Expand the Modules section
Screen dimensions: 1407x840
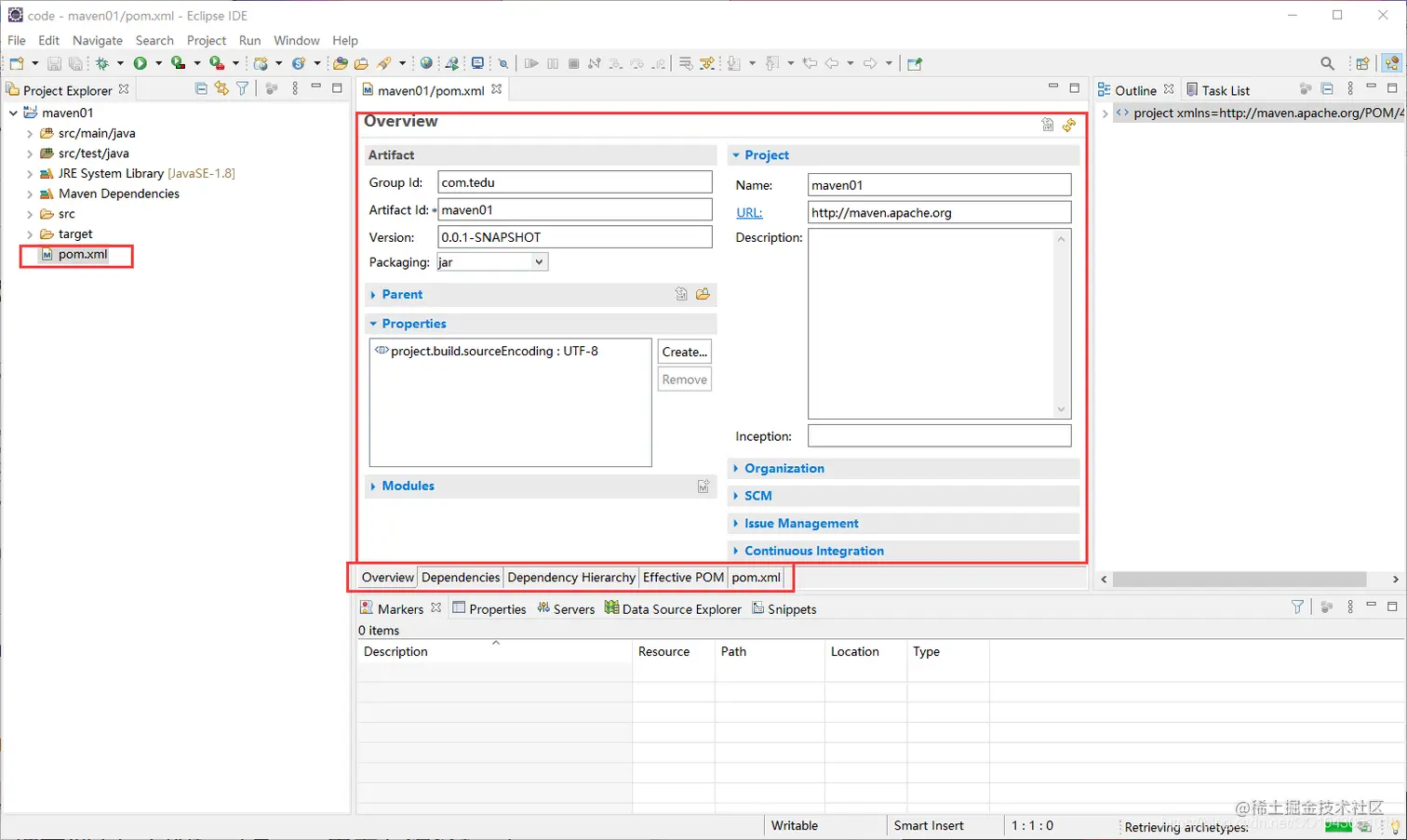[x=373, y=487]
